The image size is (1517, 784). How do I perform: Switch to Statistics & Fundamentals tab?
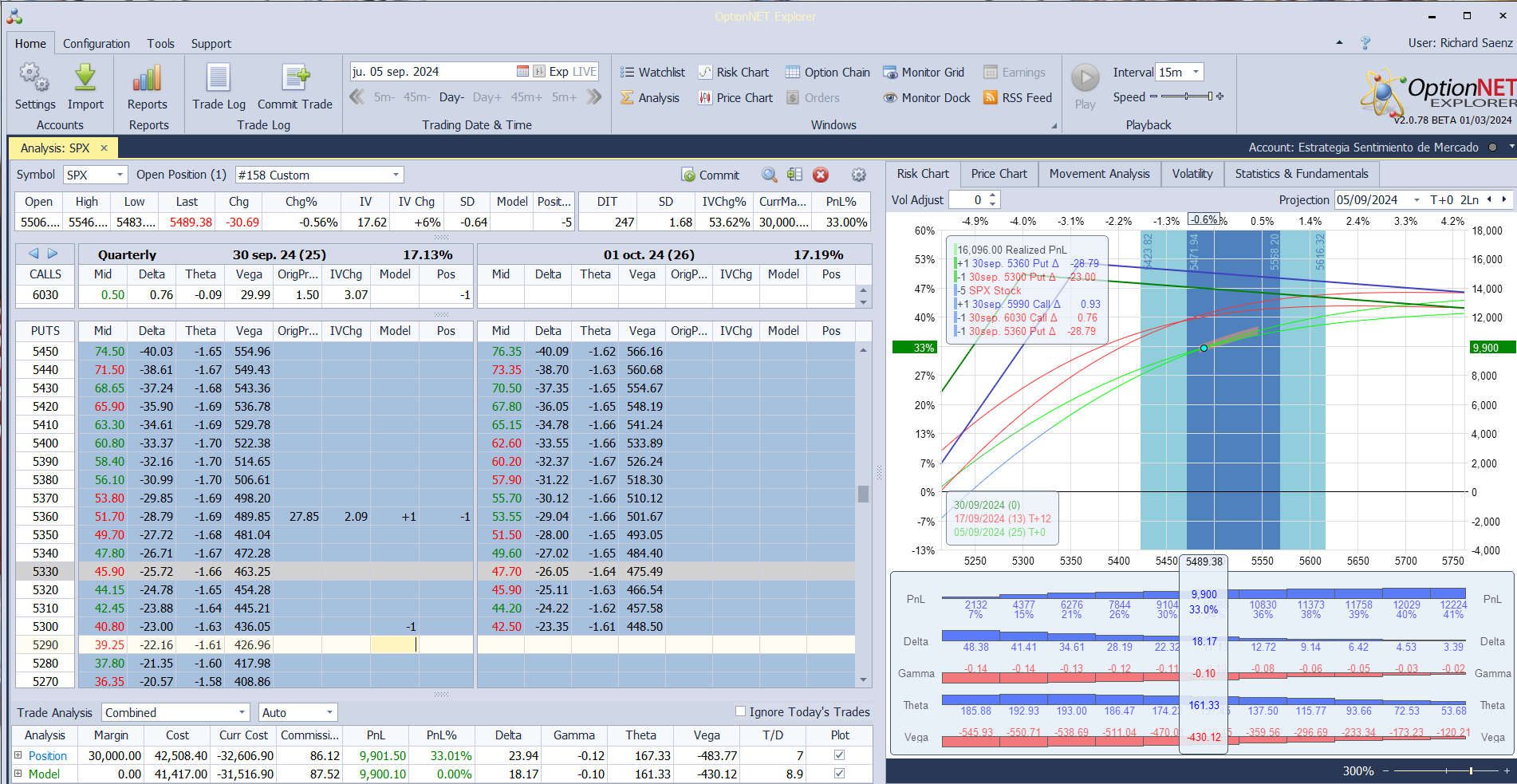point(1302,174)
